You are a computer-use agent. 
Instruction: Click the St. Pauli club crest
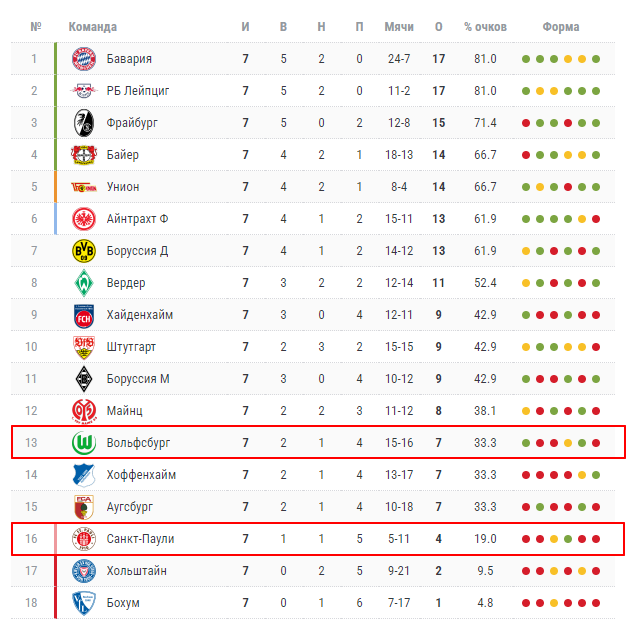coord(83,539)
